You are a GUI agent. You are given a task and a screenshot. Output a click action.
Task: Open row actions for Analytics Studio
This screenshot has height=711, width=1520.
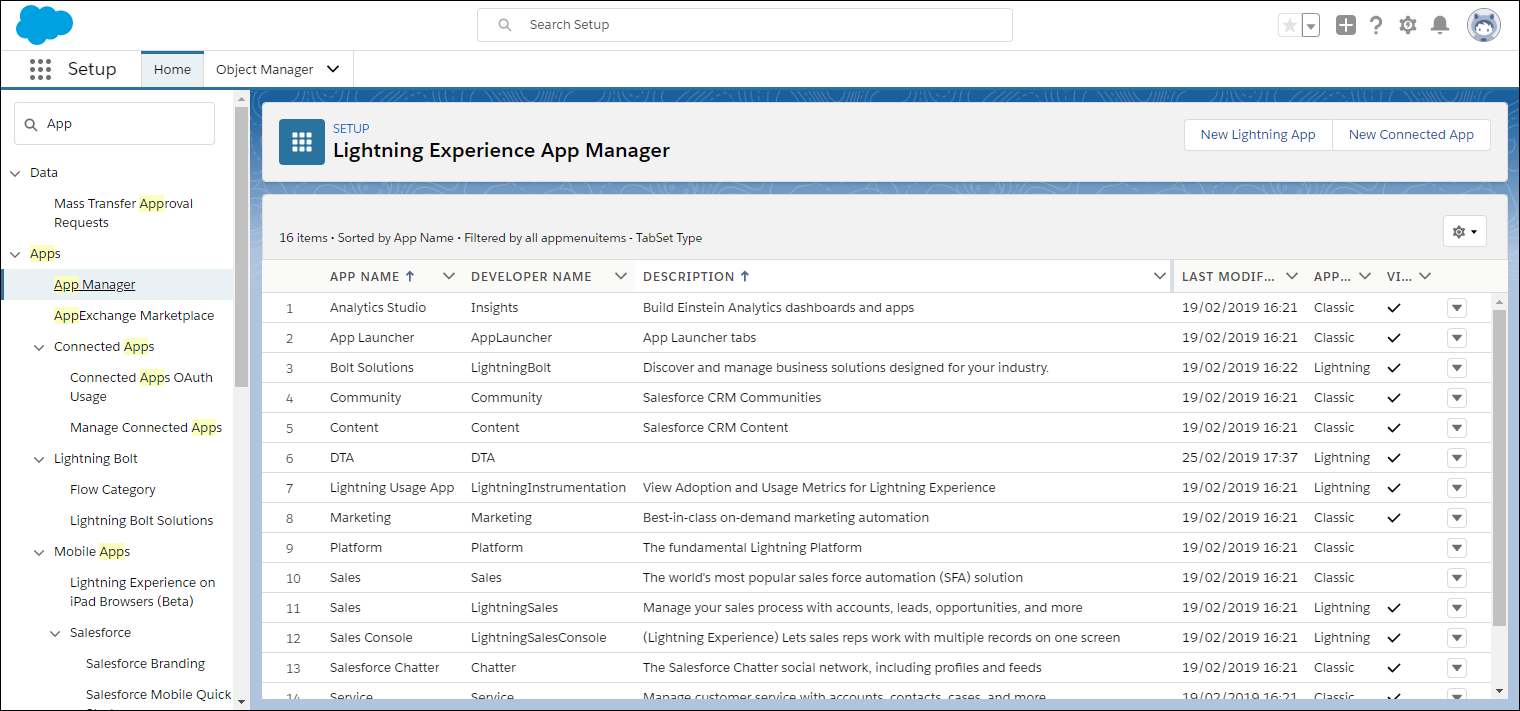(1457, 308)
